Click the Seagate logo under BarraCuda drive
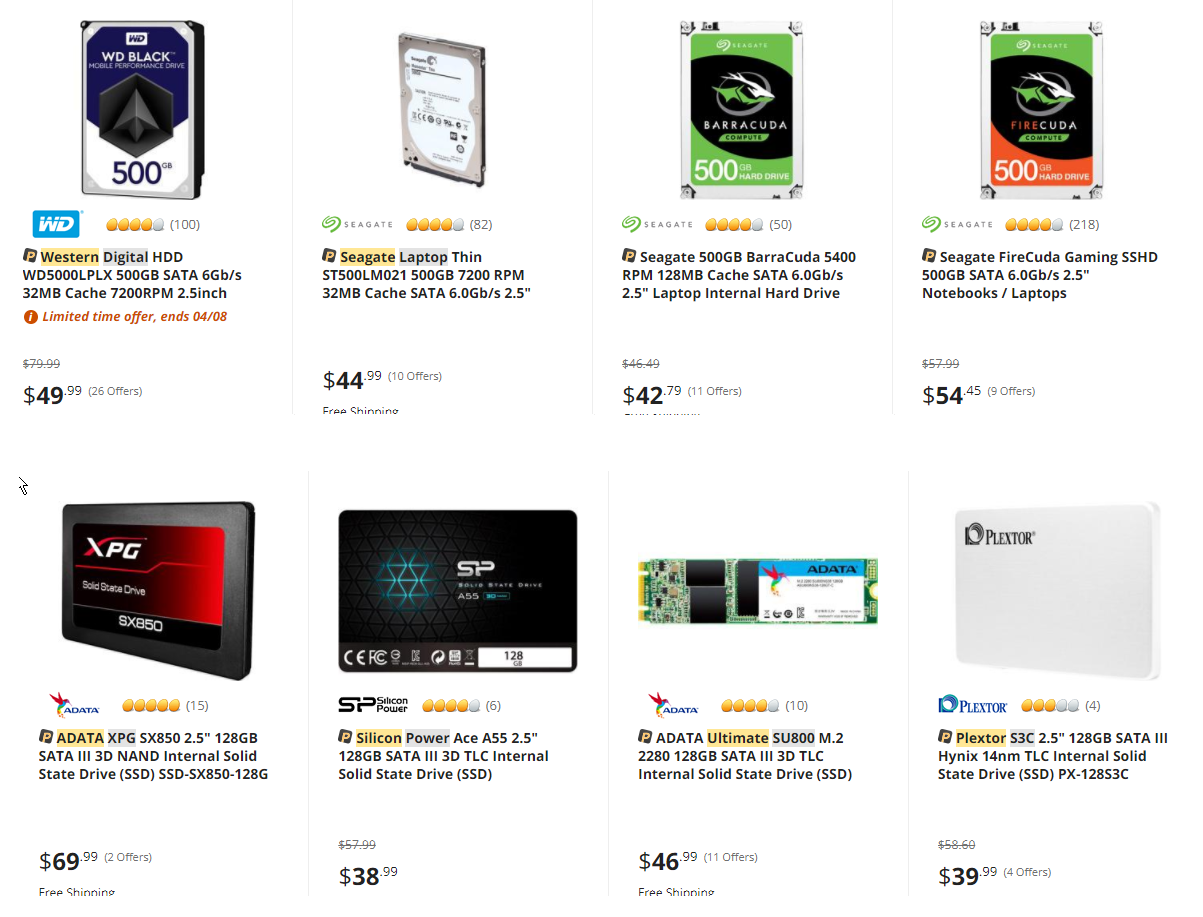Viewport: 1203px width, 917px height. pyautogui.click(x=657, y=224)
